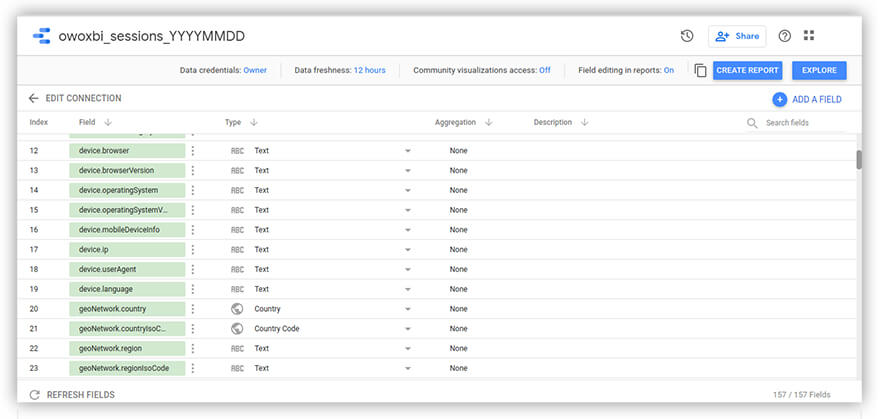
Task: Open three-dot menu for geoNetwork.region
Action: 192,348
